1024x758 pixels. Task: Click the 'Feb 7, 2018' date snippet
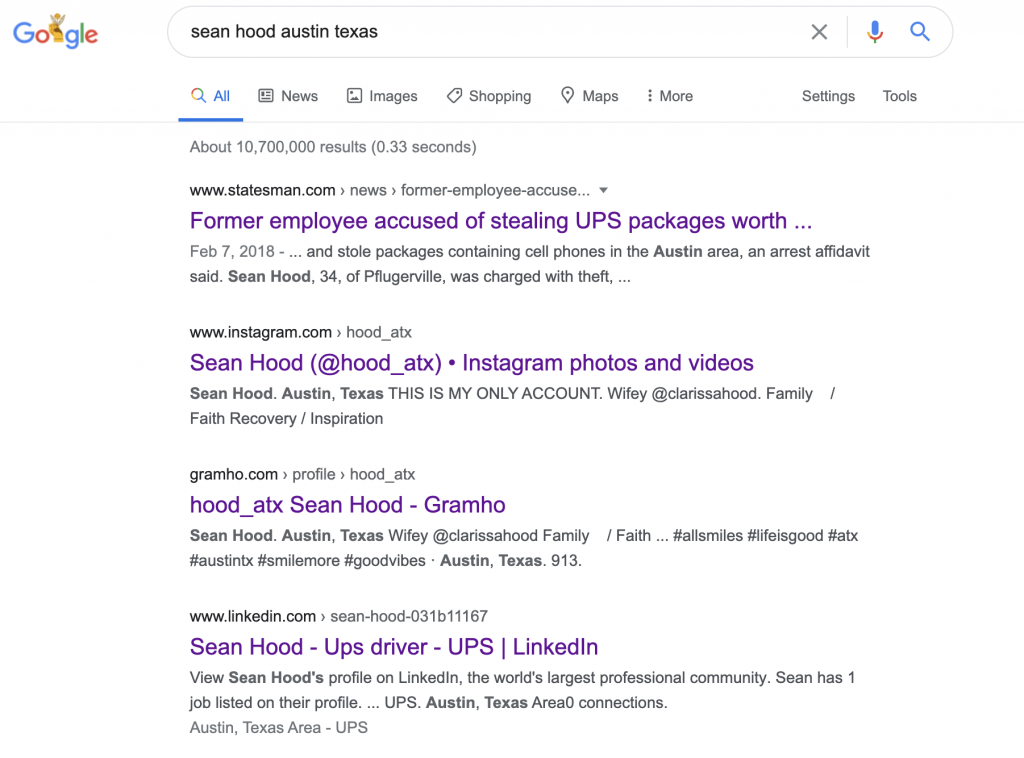pos(232,251)
